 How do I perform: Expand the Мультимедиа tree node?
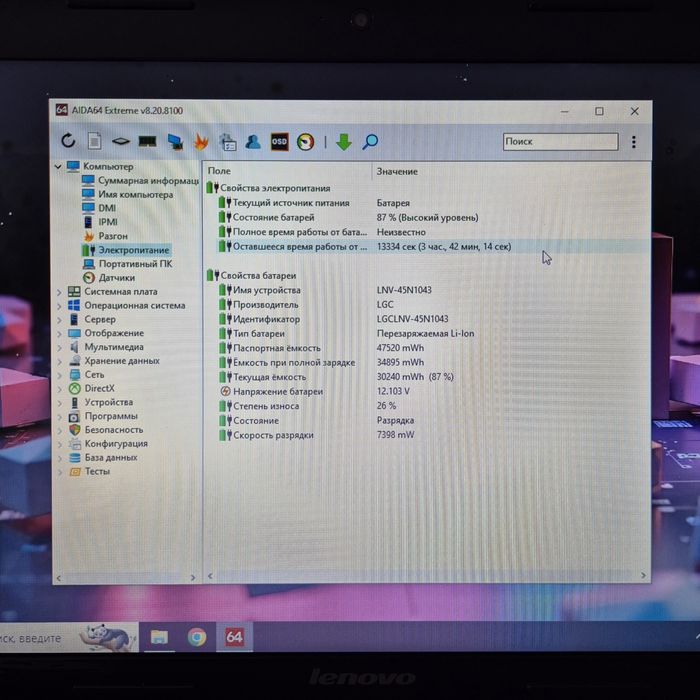point(59,348)
